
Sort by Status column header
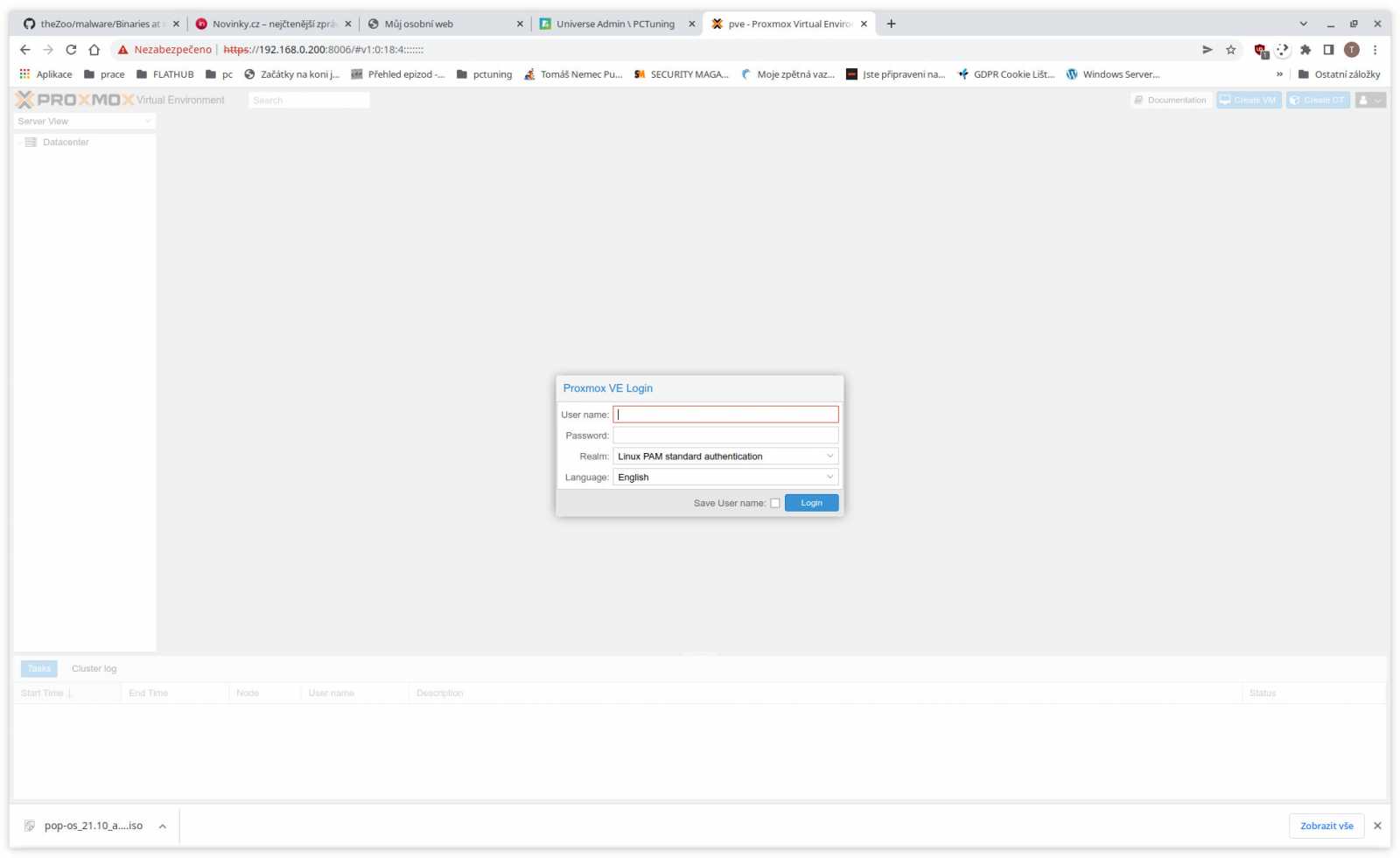click(x=1313, y=693)
